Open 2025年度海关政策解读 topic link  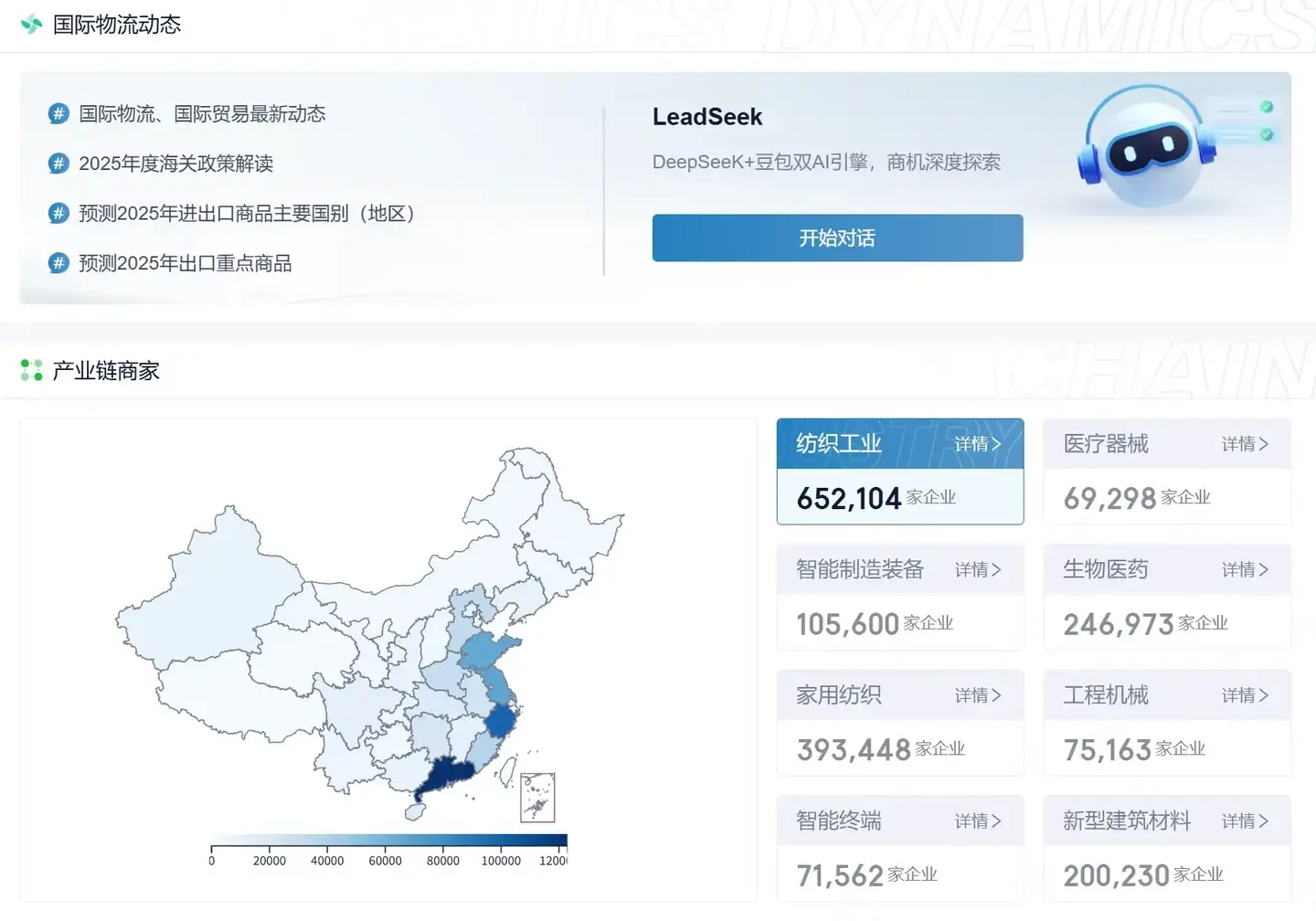pos(176,164)
